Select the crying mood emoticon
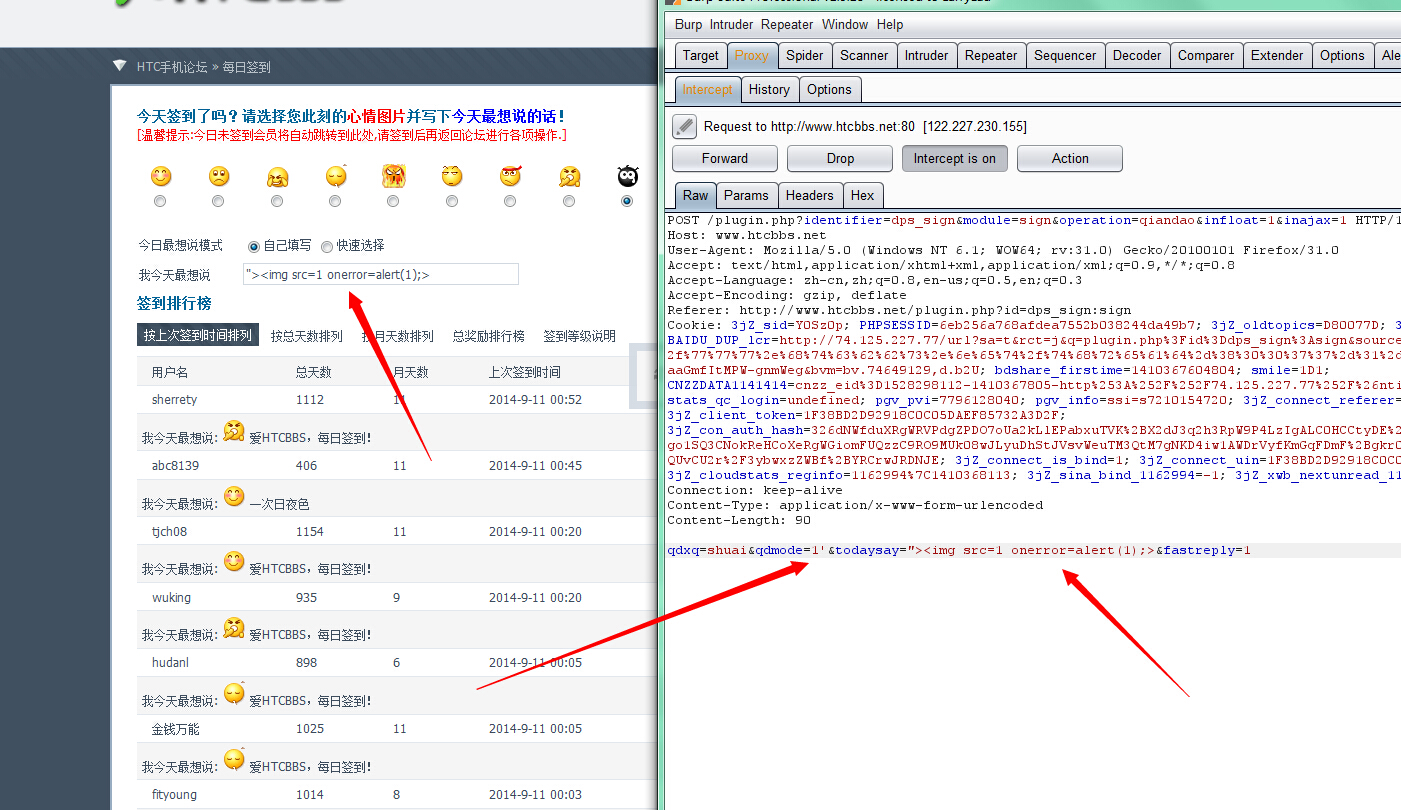Viewport: 1401px width, 810px height. click(x=277, y=178)
